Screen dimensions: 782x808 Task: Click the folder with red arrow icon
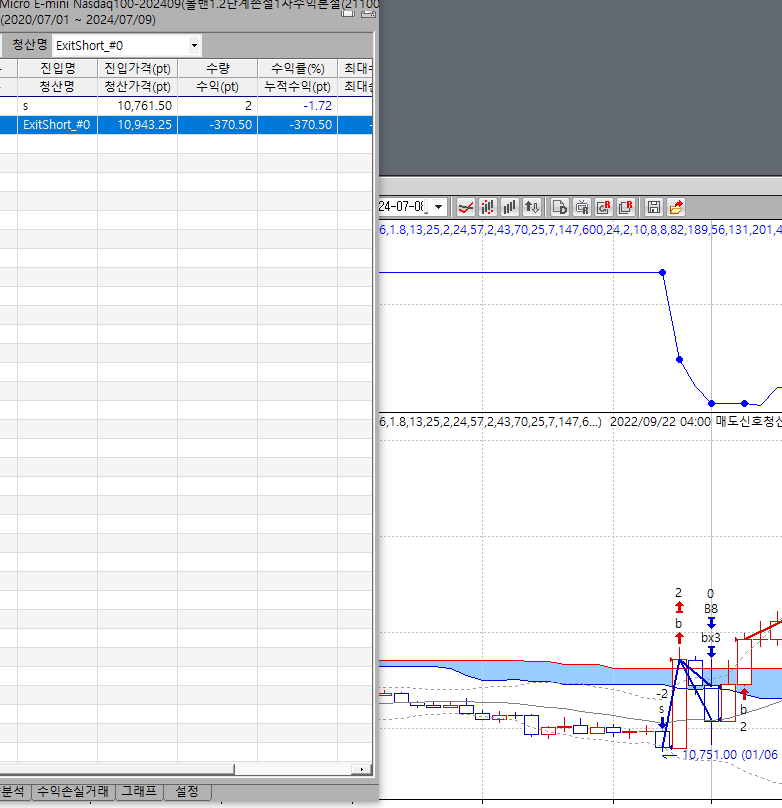pos(676,207)
